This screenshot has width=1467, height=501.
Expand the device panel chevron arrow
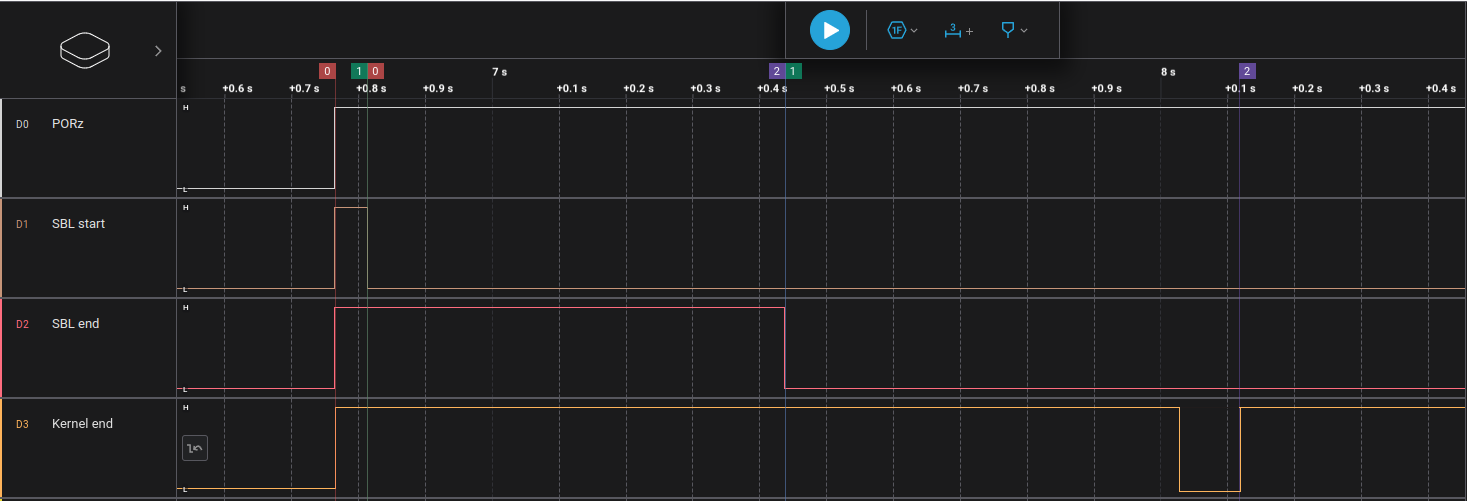pos(158,51)
